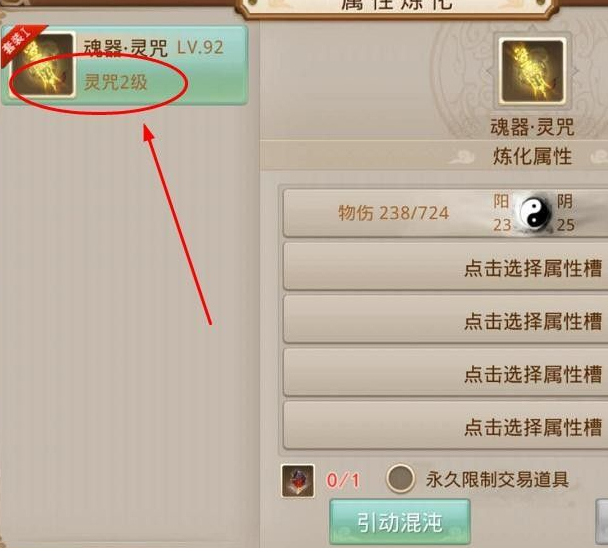Screen dimensions: 608x548
Task: Click the red 0/1 material count
Action: (343, 481)
